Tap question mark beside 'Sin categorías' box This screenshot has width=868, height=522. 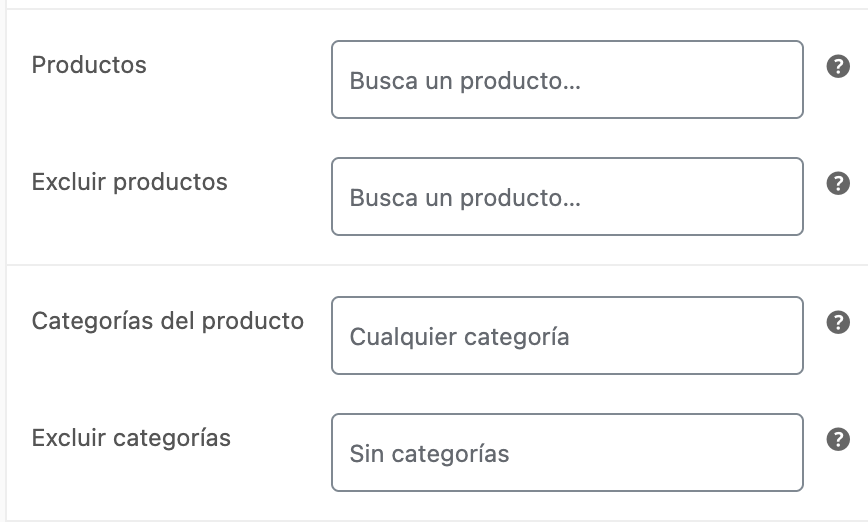pos(838,439)
